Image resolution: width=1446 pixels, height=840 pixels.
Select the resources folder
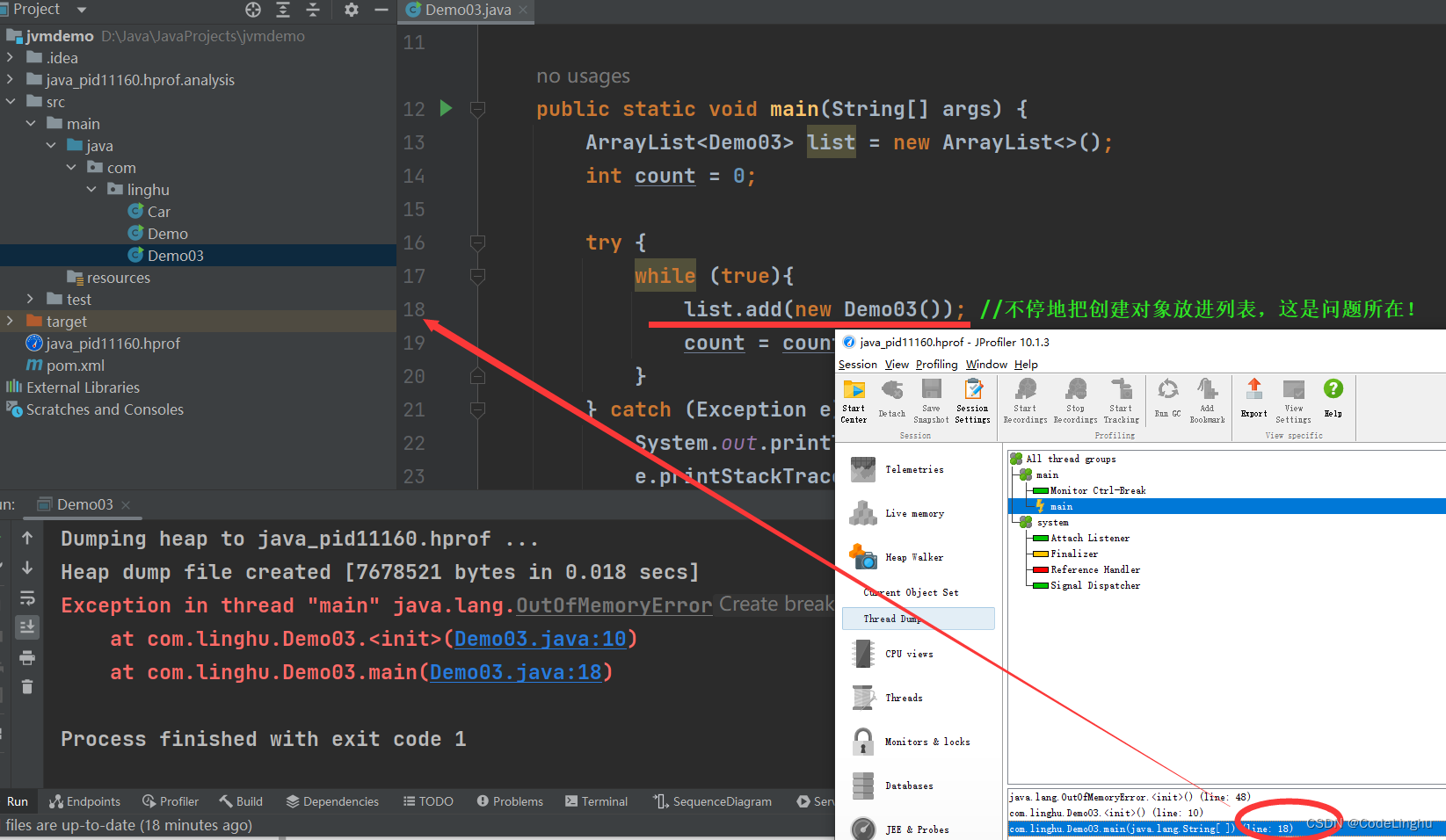(109, 277)
